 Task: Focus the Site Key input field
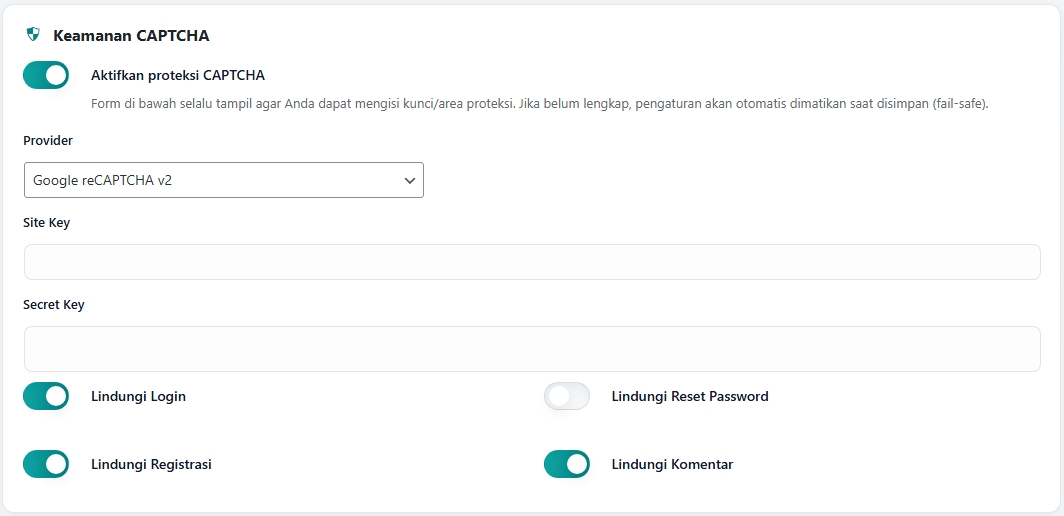pos(532,262)
